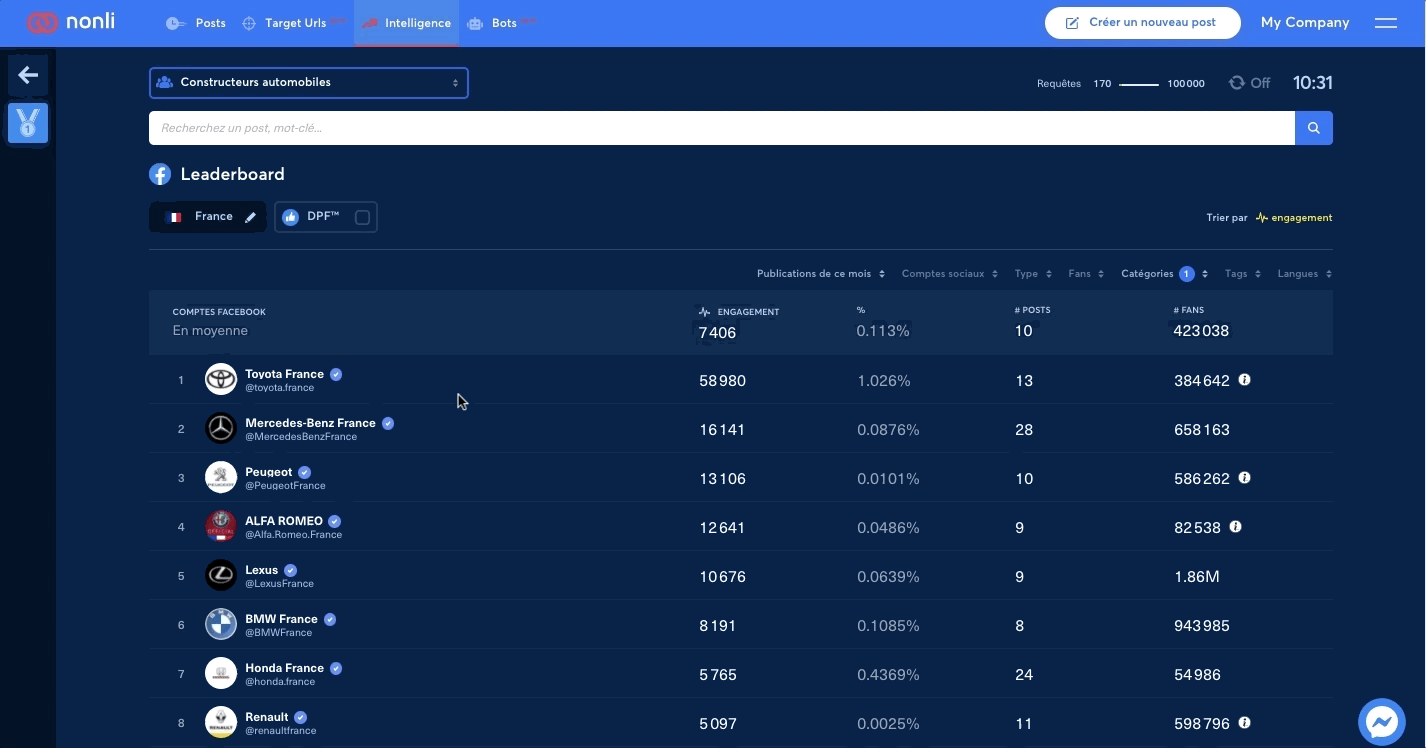This screenshot has width=1426, height=748.
Task: Click Toyota France verified badge
Action: coord(337,374)
